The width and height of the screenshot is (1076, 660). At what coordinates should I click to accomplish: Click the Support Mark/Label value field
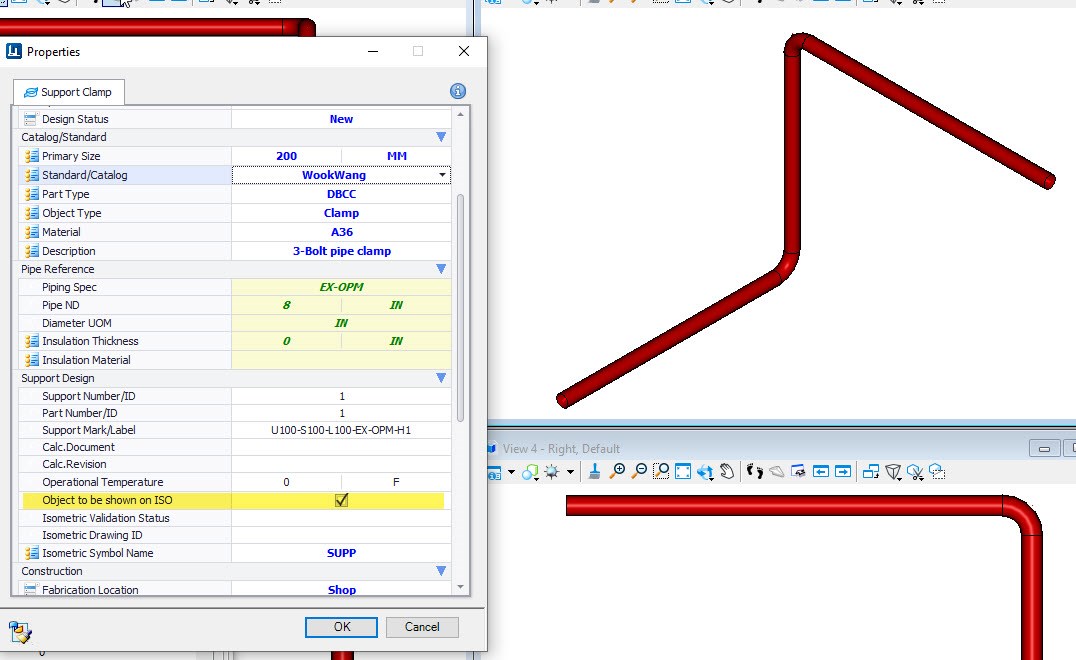pos(341,430)
